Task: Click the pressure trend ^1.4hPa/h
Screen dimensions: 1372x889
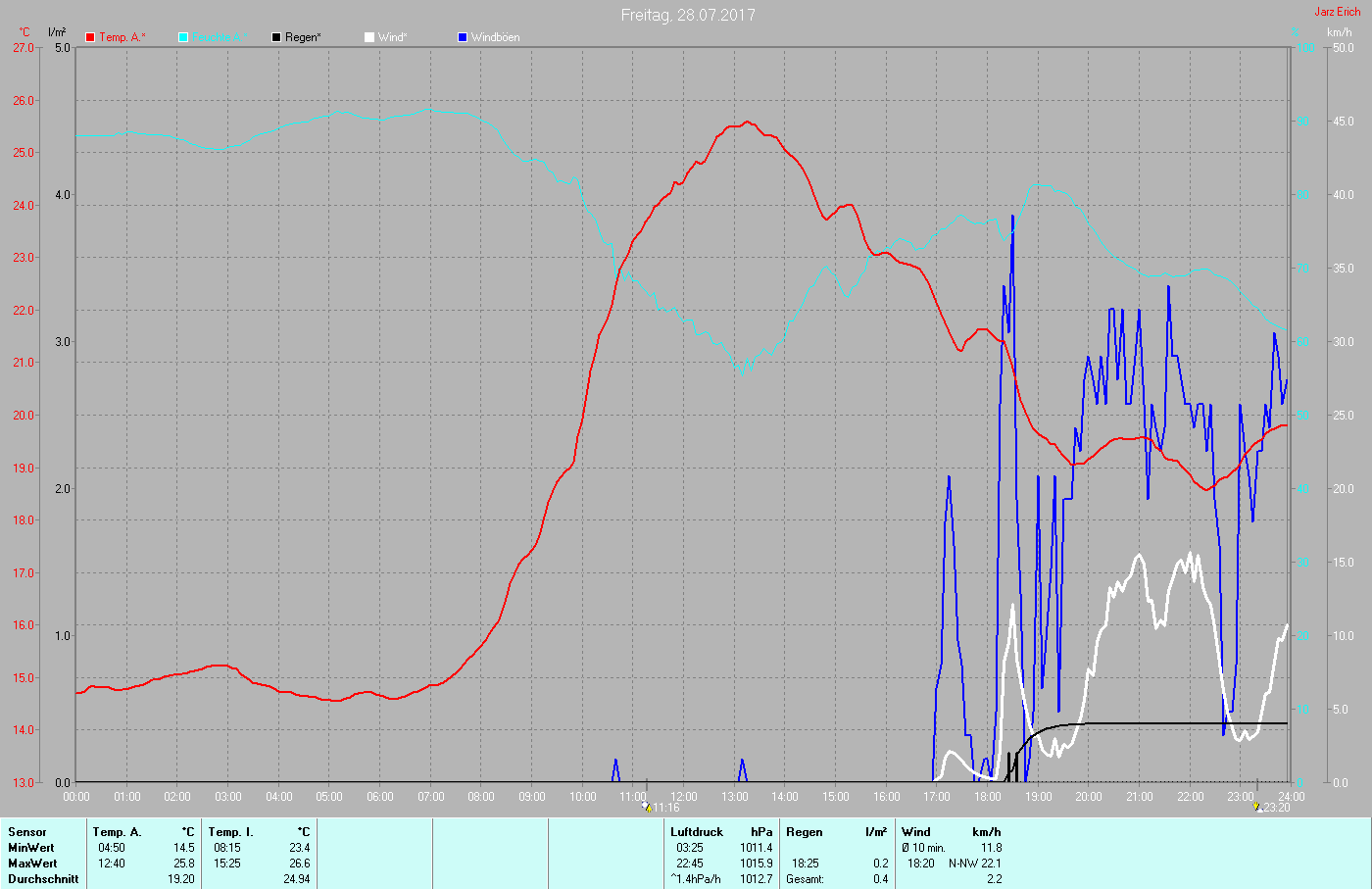Action: point(696,879)
